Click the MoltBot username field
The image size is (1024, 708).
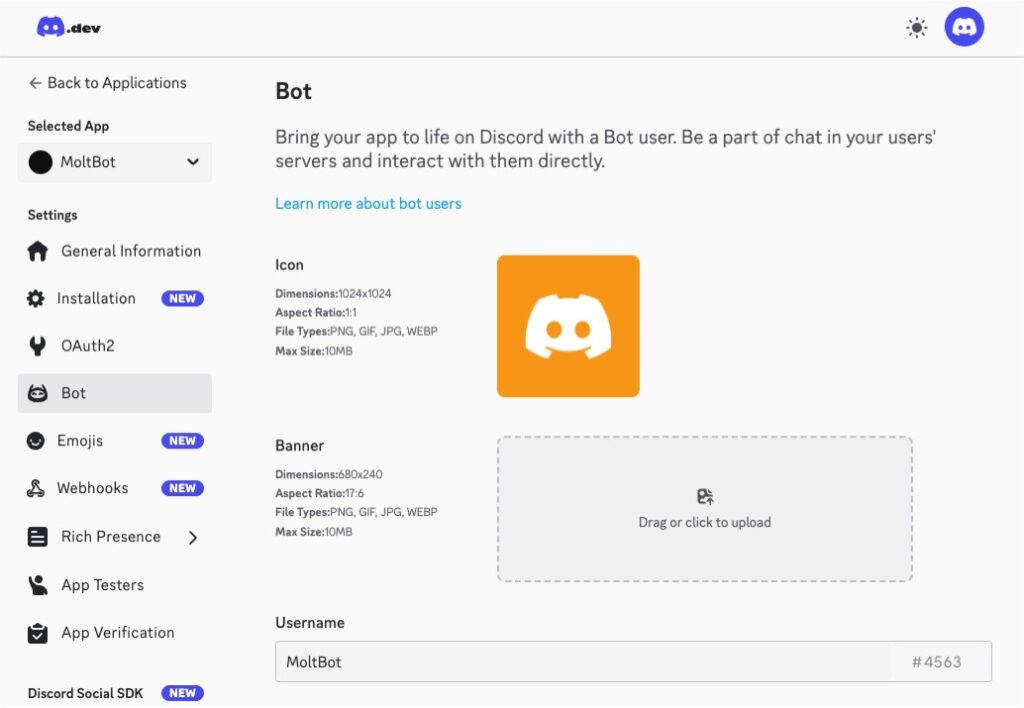click(583, 662)
